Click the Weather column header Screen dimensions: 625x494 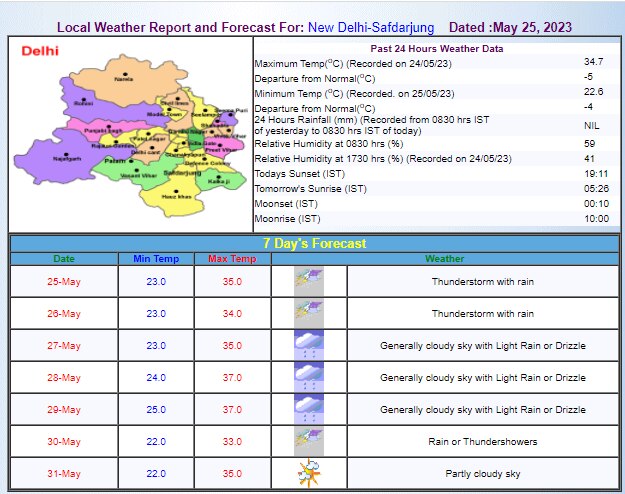[444, 259]
